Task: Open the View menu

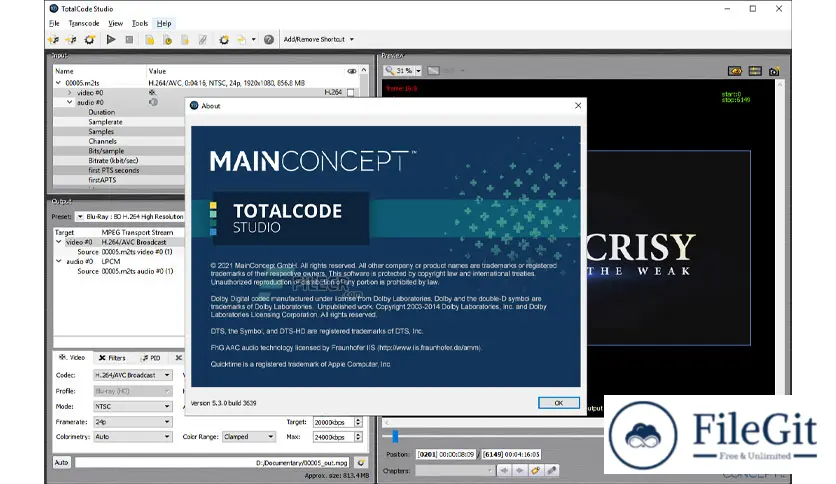Action: [115, 23]
